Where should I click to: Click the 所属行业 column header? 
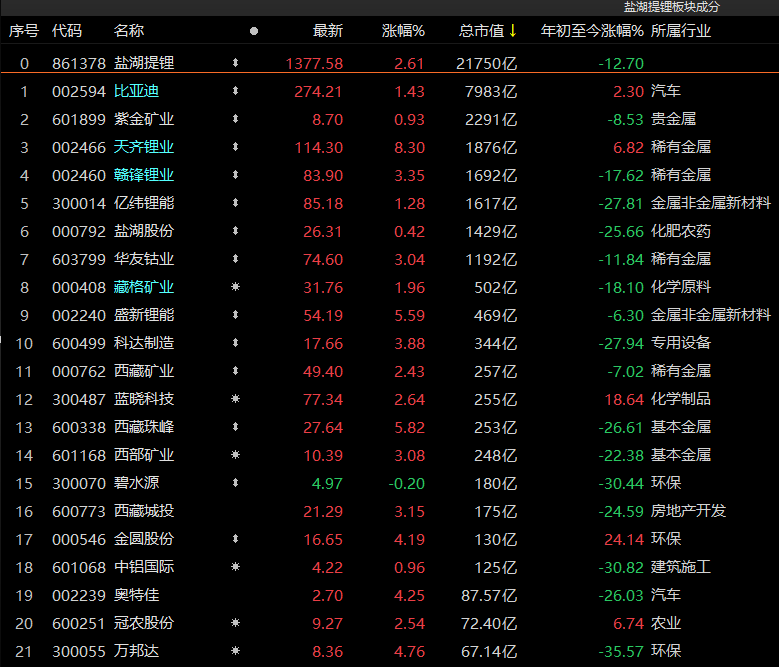(x=681, y=31)
